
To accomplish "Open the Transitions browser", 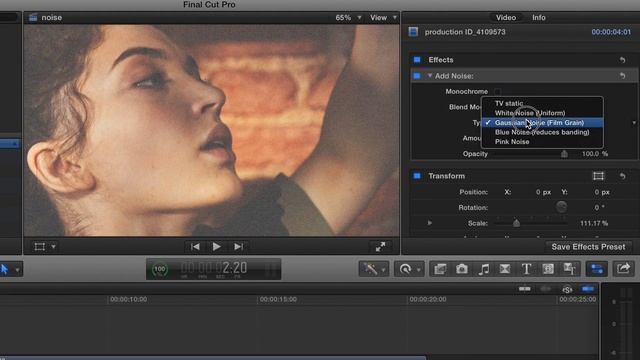I will pyautogui.click(x=505, y=269).
